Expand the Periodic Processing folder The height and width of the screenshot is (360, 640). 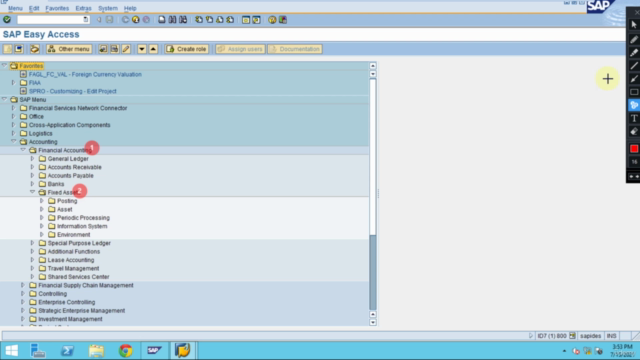(x=42, y=218)
